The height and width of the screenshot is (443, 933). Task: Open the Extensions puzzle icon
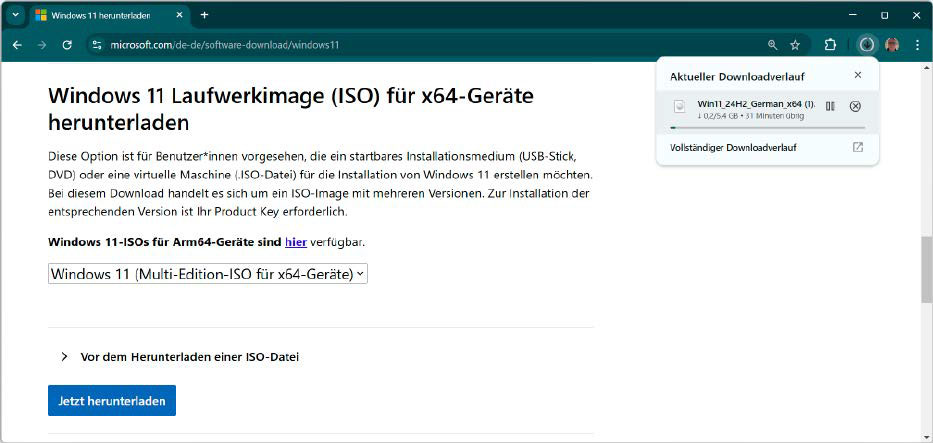pos(830,45)
